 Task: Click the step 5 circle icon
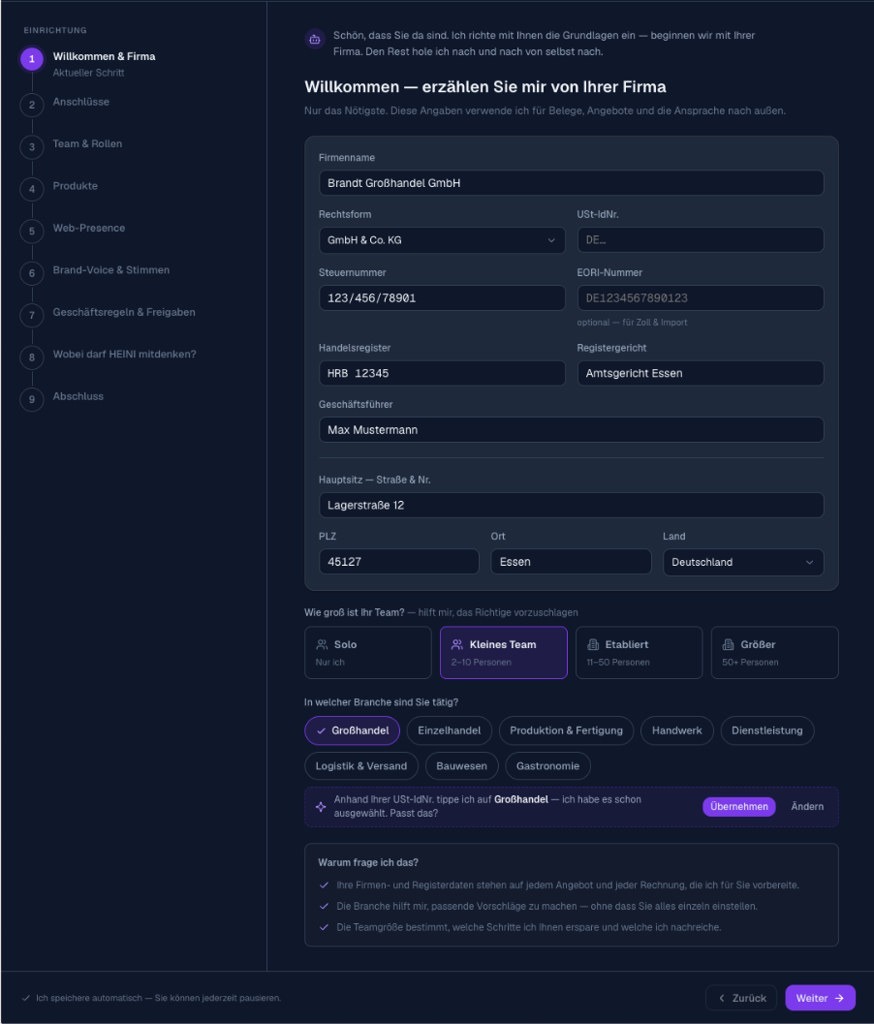click(x=32, y=231)
